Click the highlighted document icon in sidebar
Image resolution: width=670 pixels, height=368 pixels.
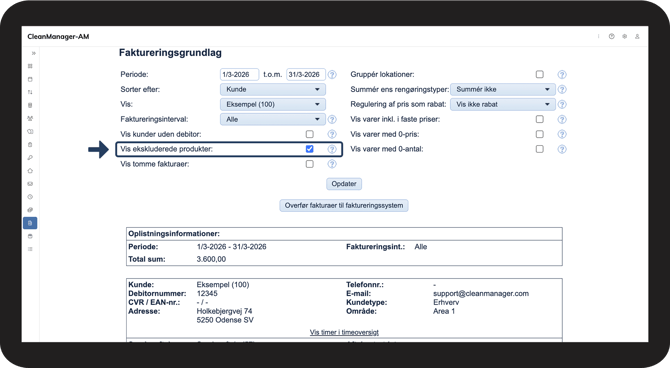pos(30,223)
